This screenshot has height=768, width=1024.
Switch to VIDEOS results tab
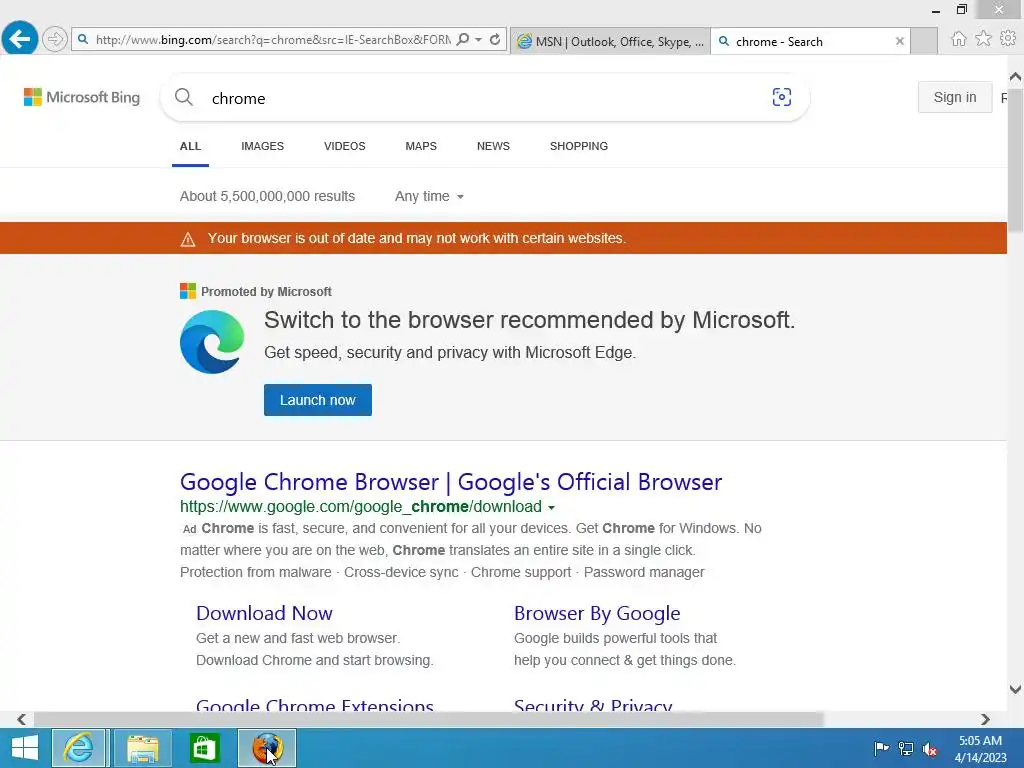344,146
